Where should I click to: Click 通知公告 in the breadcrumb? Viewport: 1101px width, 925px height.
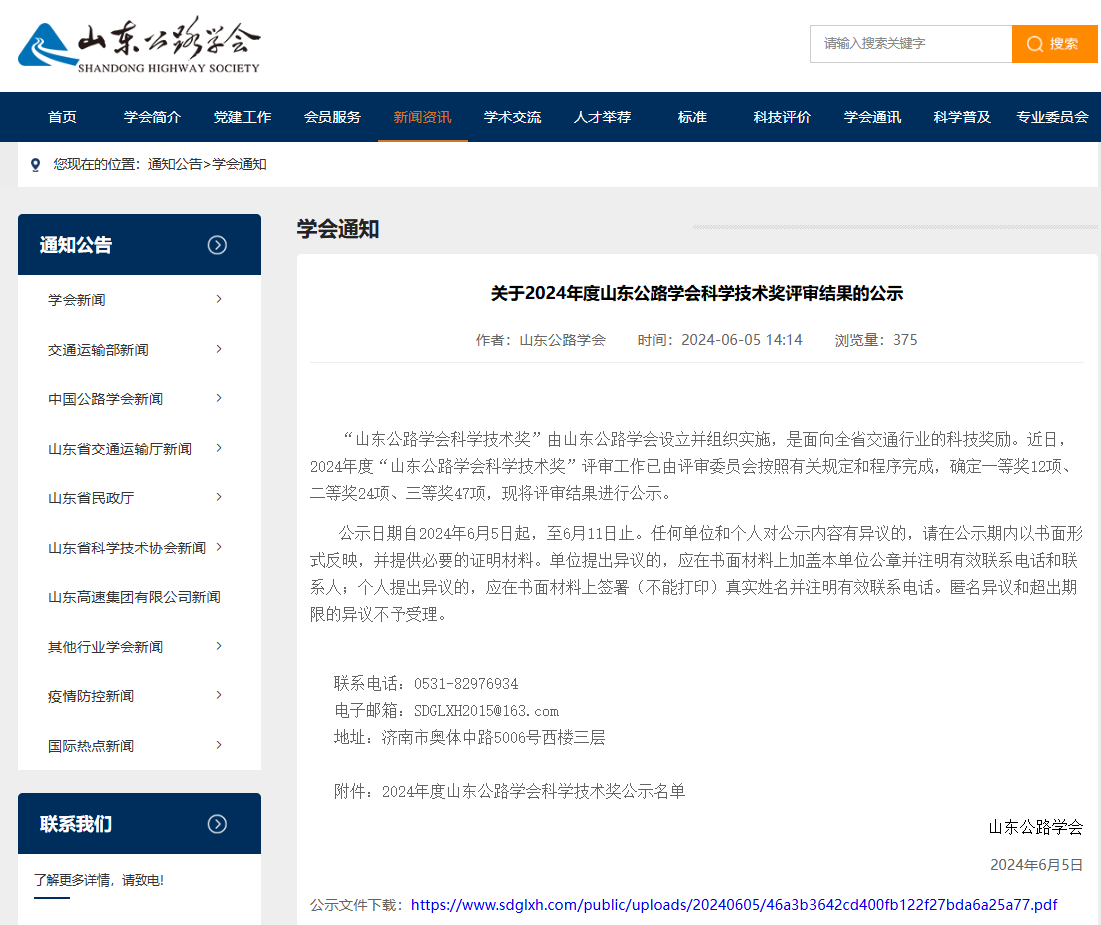point(175,164)
